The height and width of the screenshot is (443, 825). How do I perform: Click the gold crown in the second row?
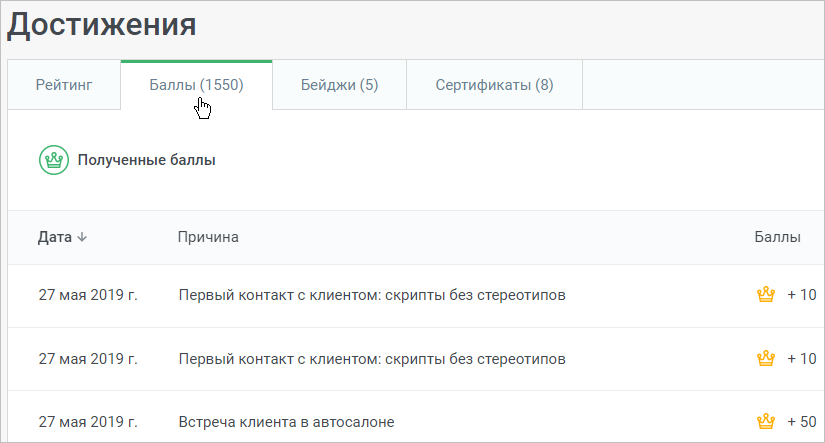(766, 358)
